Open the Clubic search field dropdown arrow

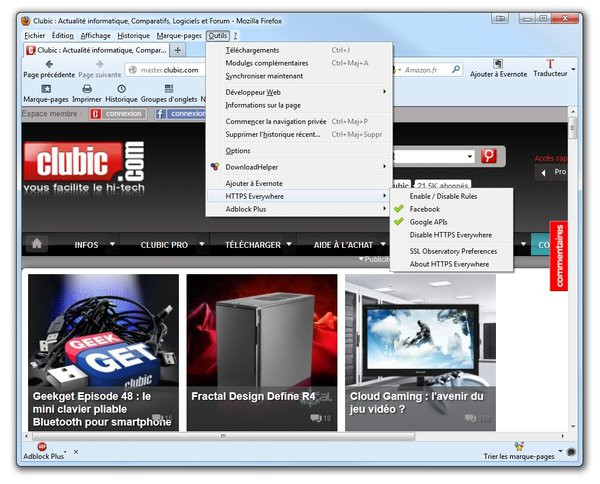(470, 156)
